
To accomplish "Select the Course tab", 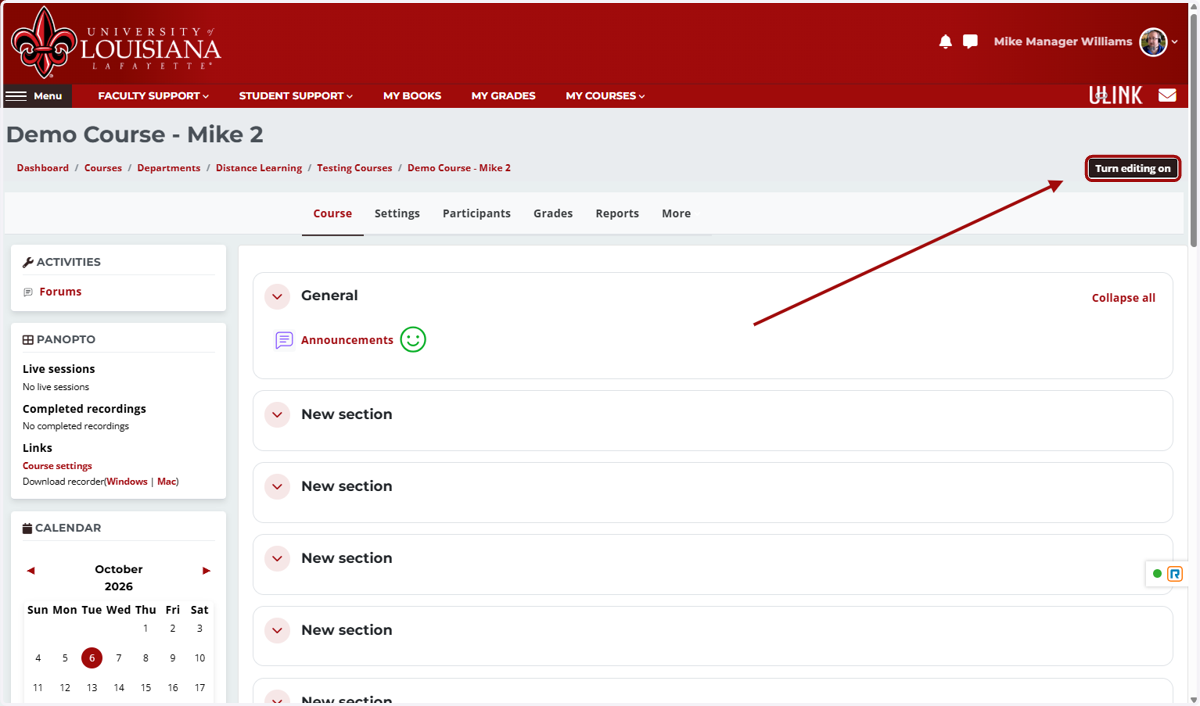I will tap(333, 213).
